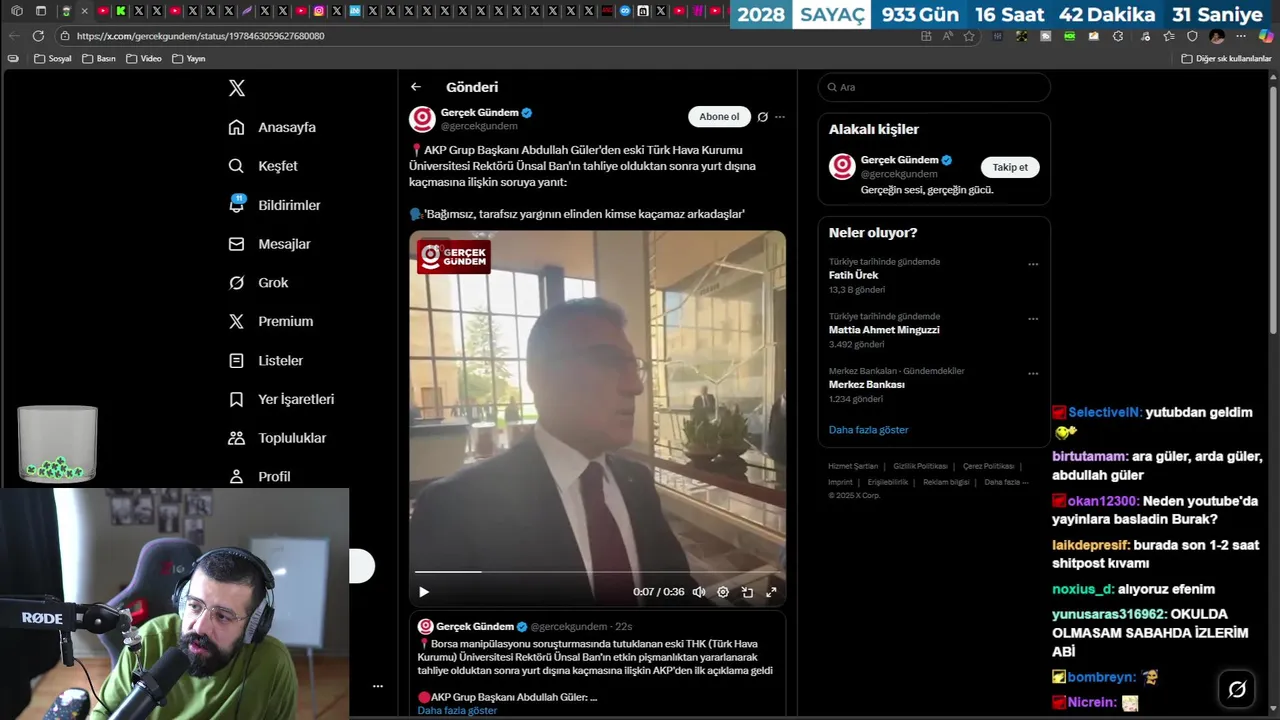1280x720 pixels.
Task: Open the quoted Gerçek Gündem post
Action: click(x=597, y=665)
